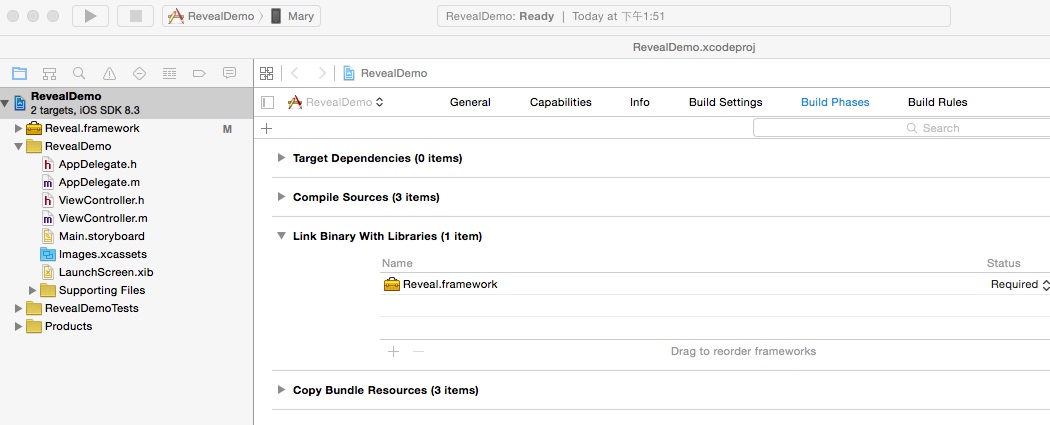Open the Test navigator diamond icon
The image size is (1050, 425).
(139, 73)
